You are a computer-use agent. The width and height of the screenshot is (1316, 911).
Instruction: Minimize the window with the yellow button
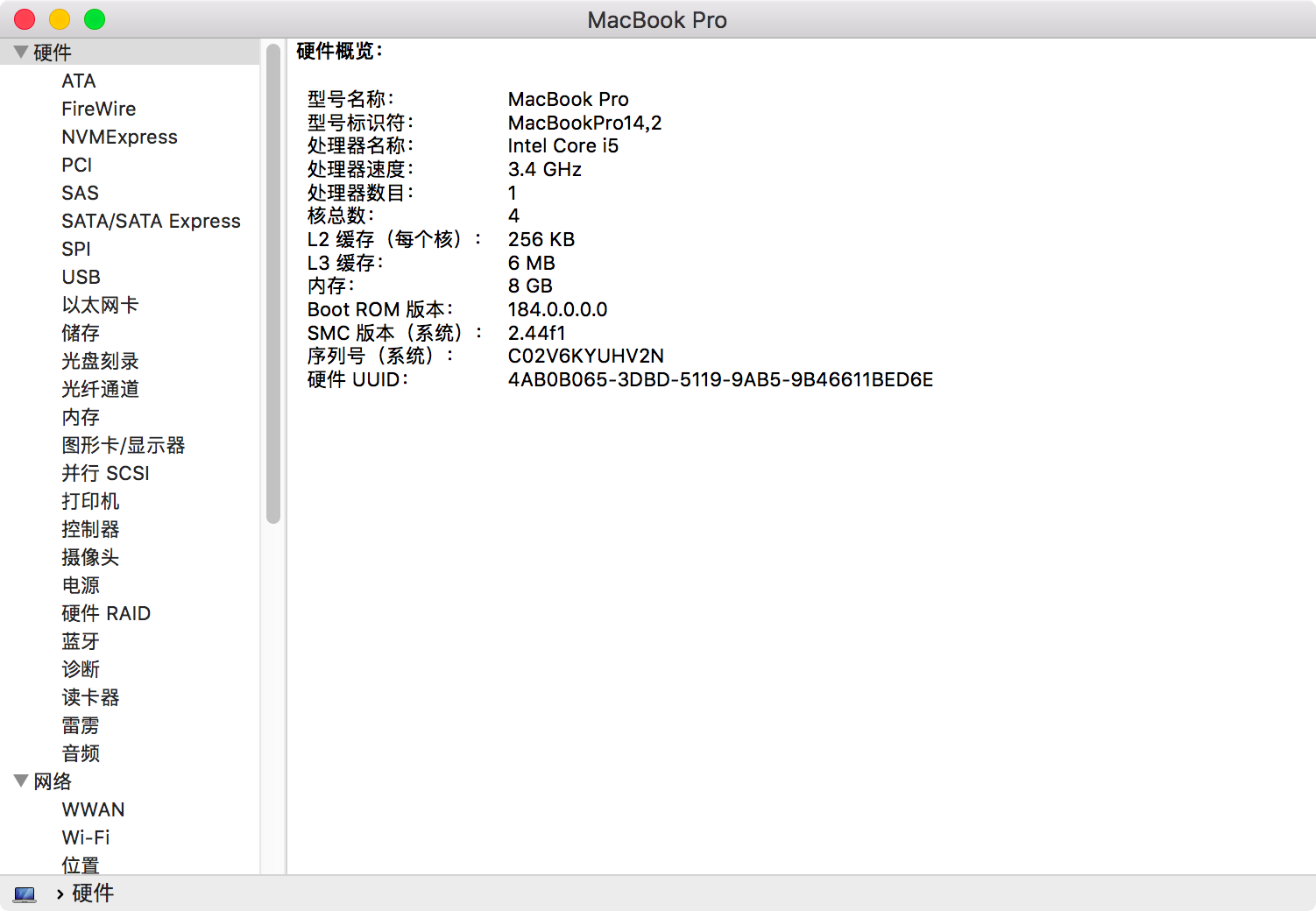[60, 19]
